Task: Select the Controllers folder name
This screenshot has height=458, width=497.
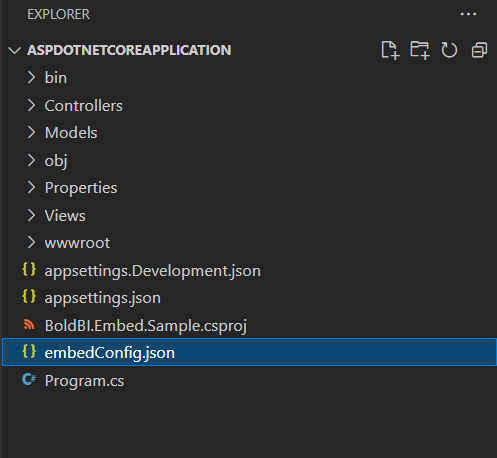Action: pyautogui.click(x=84, y=106)
